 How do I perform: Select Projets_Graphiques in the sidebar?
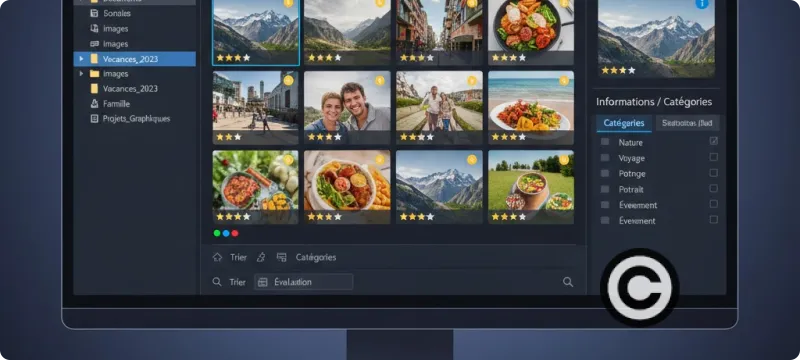point(135,118)
